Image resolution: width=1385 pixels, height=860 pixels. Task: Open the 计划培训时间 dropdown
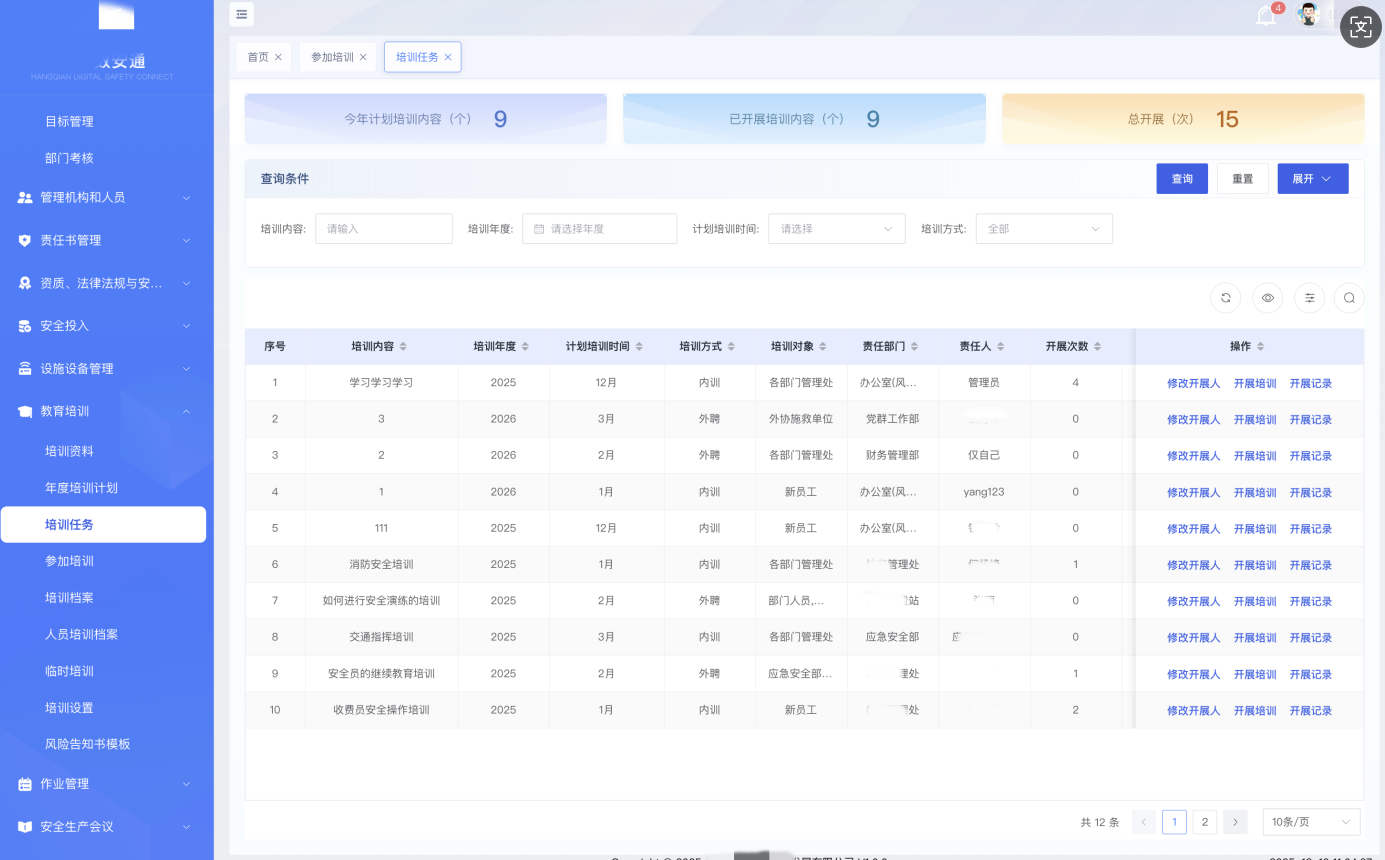tap(836, 229)
